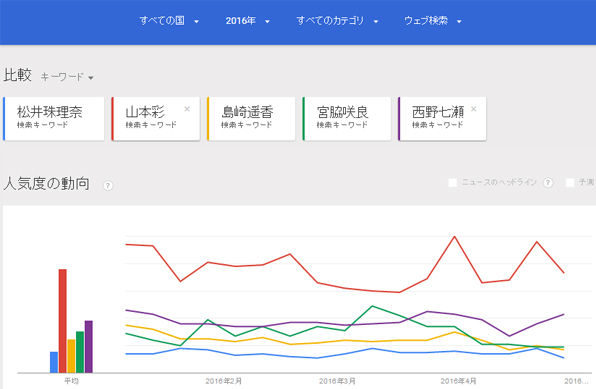Select the 山本彩 keyword card
Image resolution: width=596 pixels, height=389 pixels.
point(155,119)
